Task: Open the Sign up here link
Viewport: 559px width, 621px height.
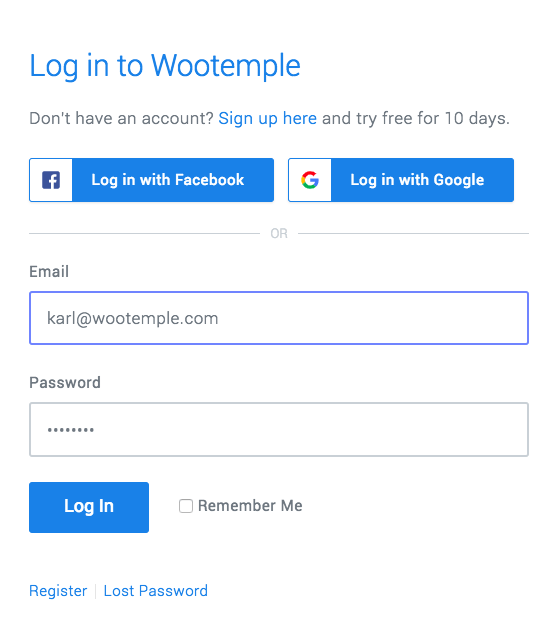Action: click(x=267, y=118)
